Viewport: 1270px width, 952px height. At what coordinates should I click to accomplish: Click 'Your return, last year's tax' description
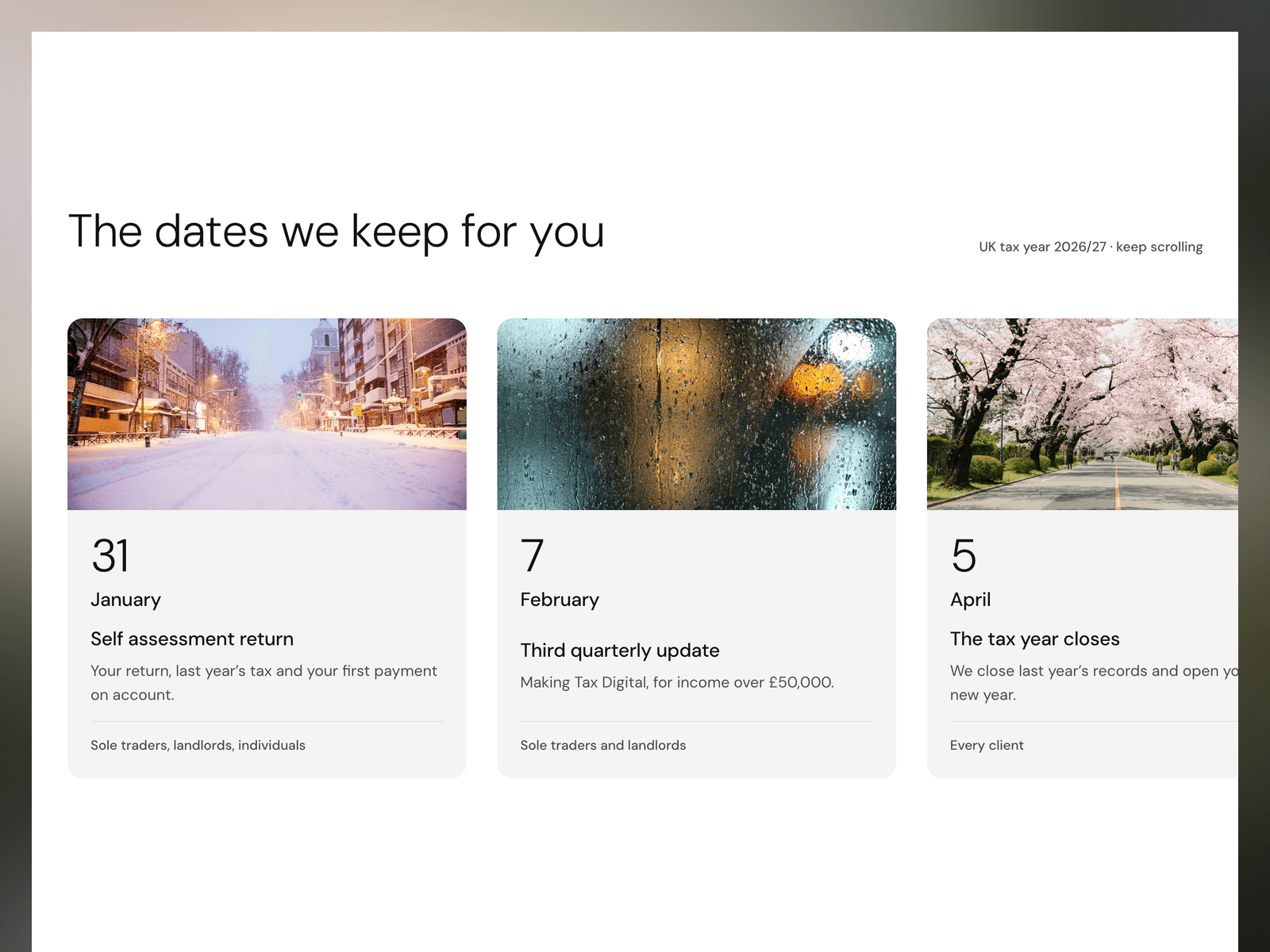[264, 682]
